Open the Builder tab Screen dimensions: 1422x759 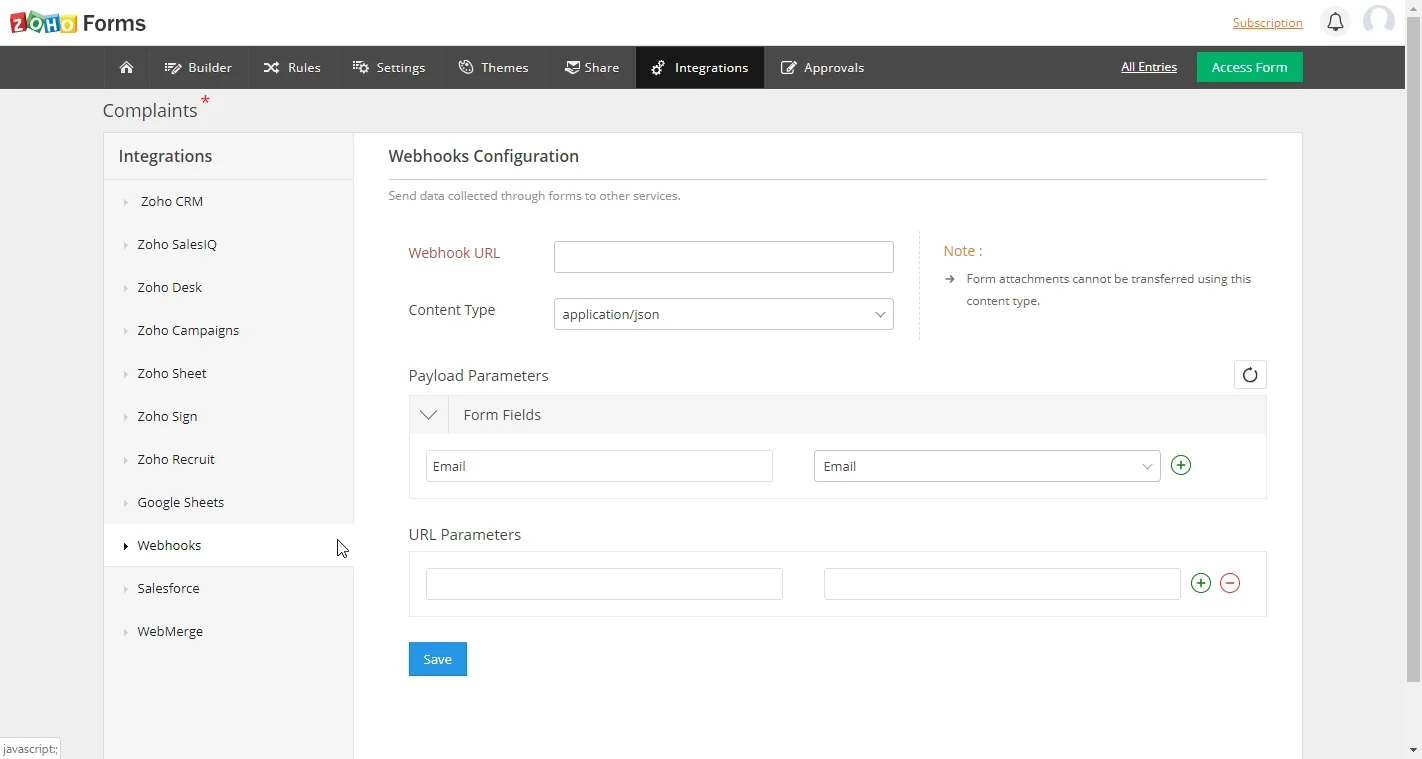pos(198,67)
